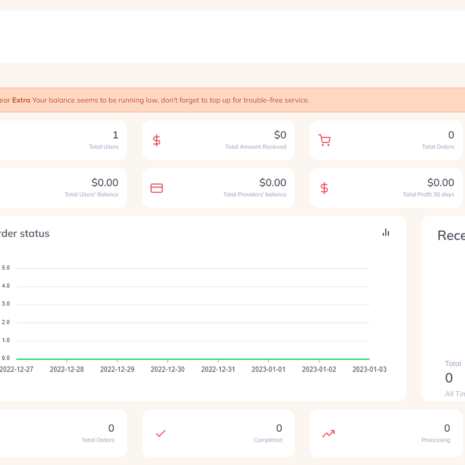The width and height of the screenshot is (465, 465).
Task: Click the Processing label on the bottom card
Action: click(435, 440)
